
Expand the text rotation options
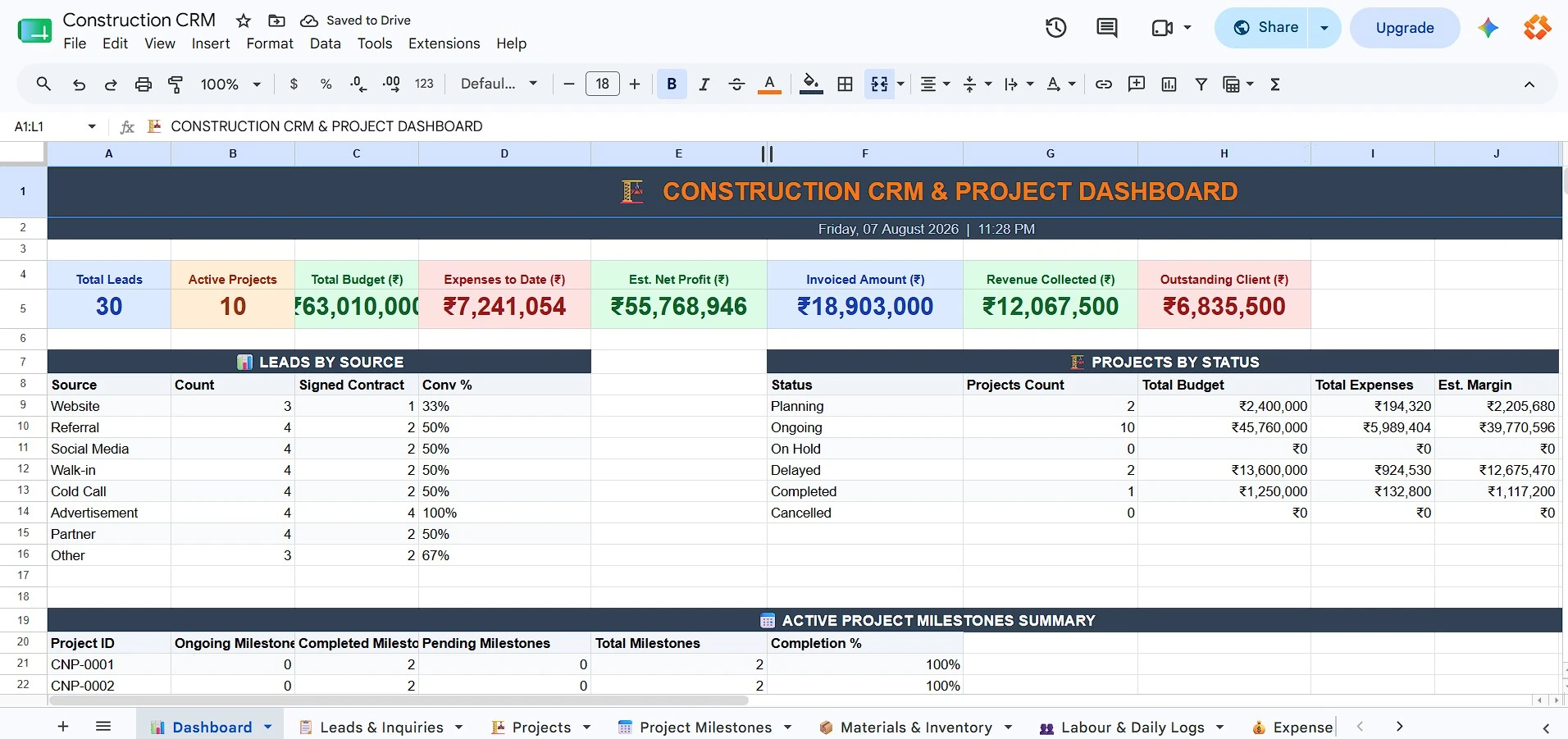click(1072, 84)
